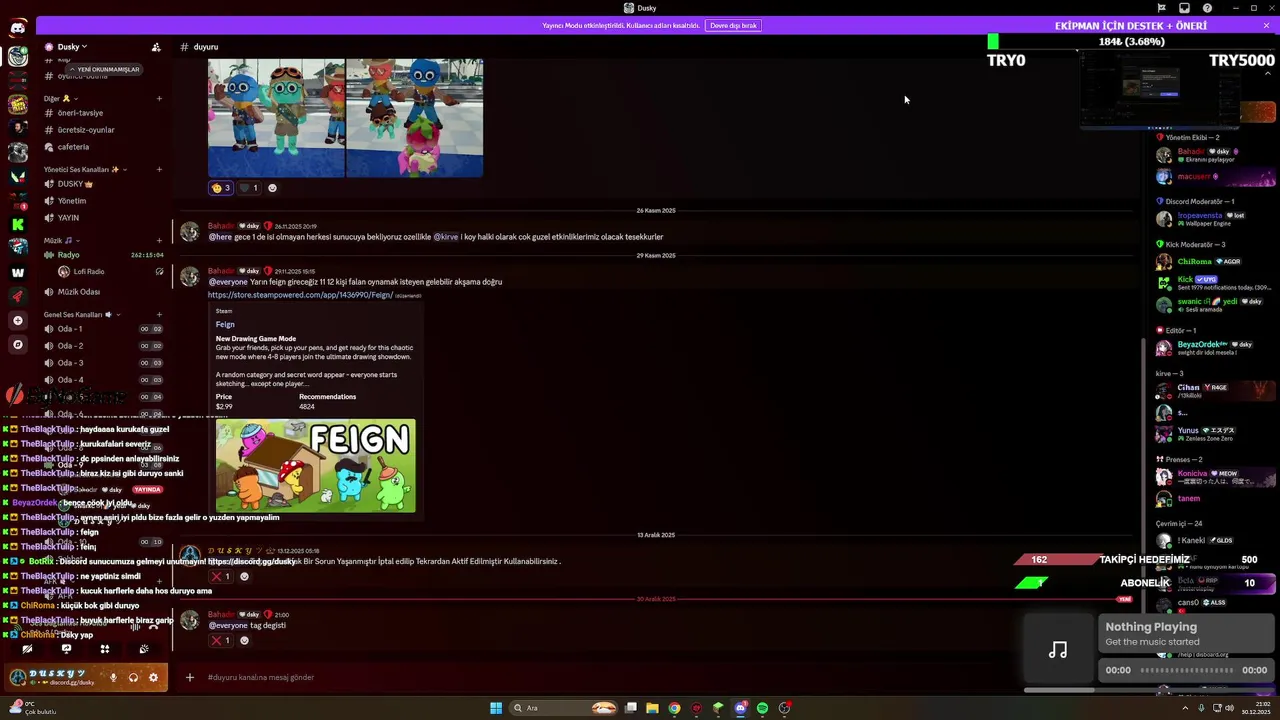The image size is (1280, 720).
Task: Create channel in Yönetici Ses Kanalları
Action: (x=159, y=170)
